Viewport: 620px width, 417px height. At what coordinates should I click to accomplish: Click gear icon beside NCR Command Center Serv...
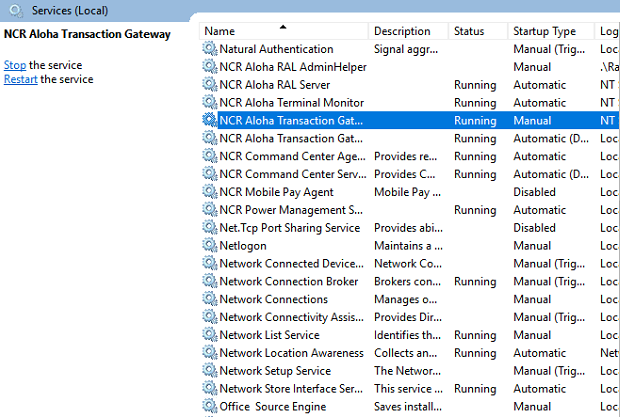[210, 174]
